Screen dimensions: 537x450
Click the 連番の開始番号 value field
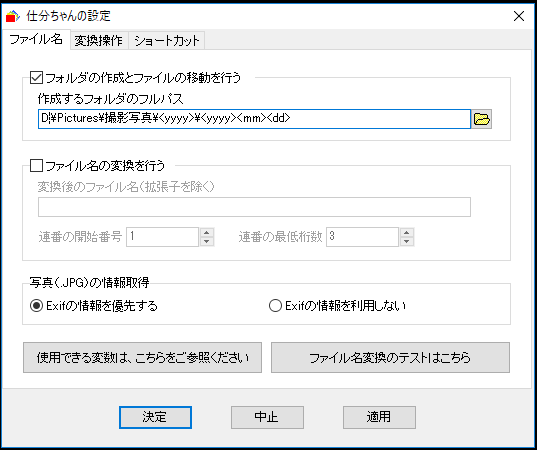point(162,237)
